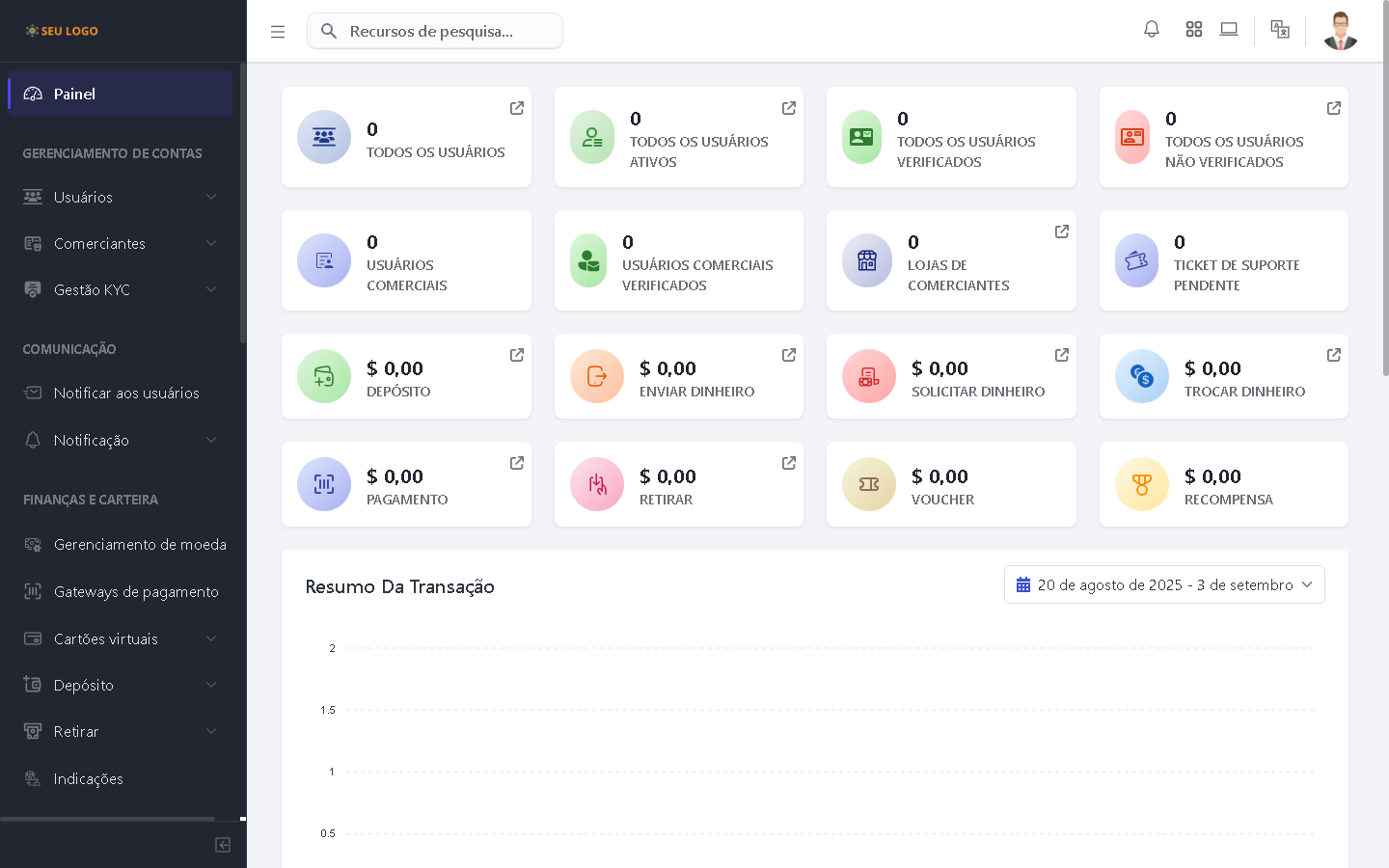Viewport: 1389px width, 868px height.
Task: Collapse sidebar using bottom arrow icon
Action: [223, 845]
